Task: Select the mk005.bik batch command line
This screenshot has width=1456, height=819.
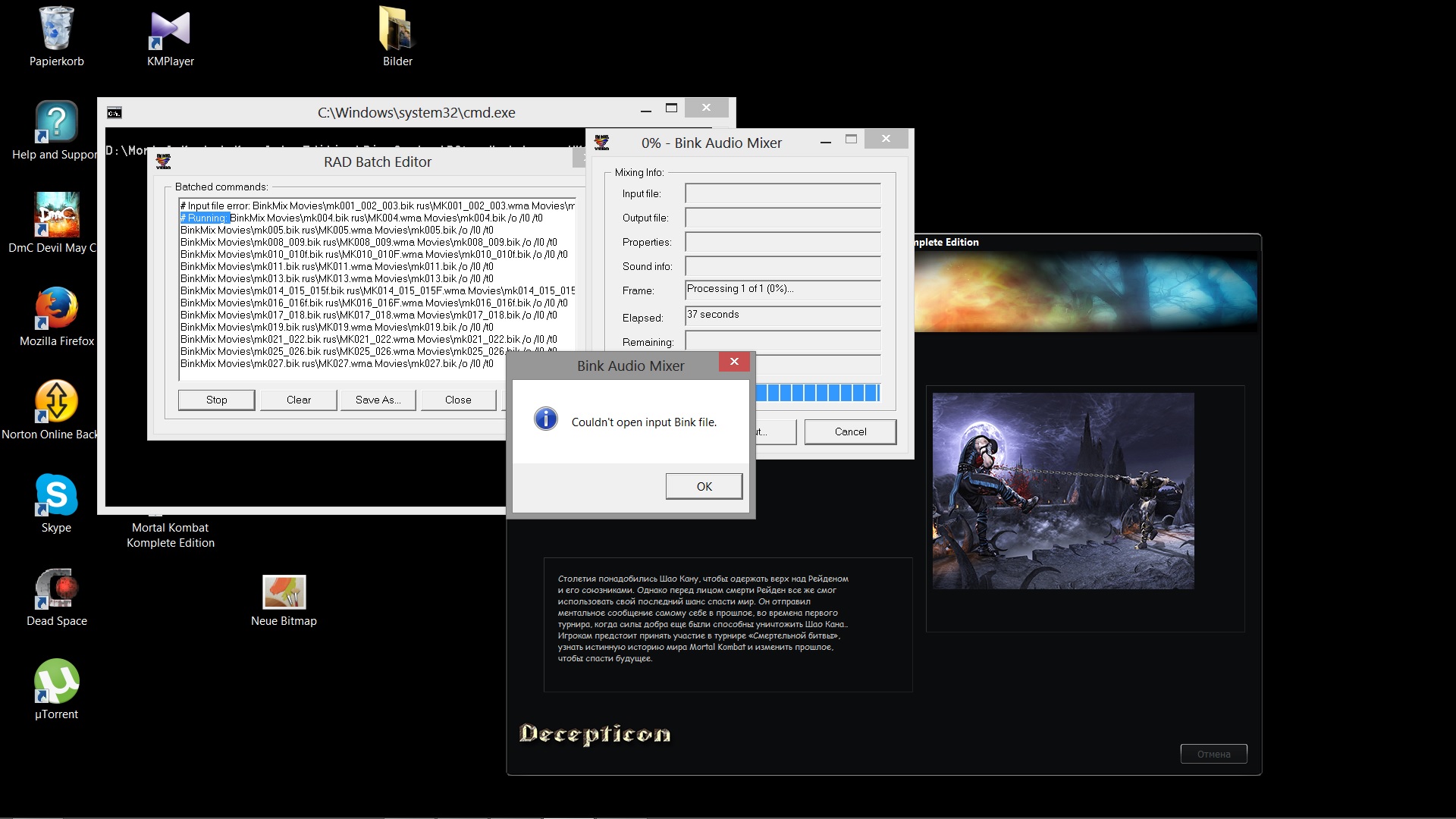Action: click(x=337, y=230)
